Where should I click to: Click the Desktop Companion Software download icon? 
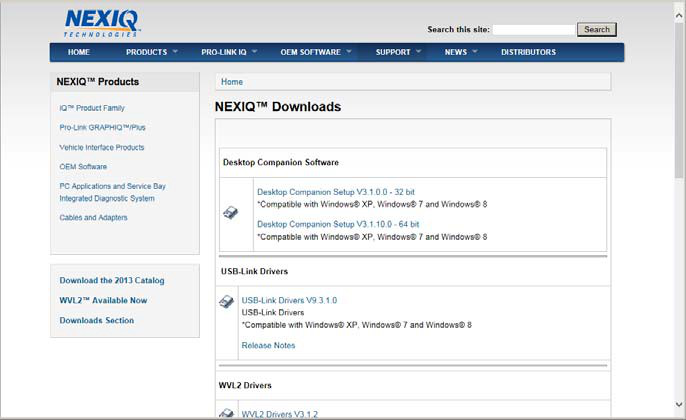click(x=230, y=213)
